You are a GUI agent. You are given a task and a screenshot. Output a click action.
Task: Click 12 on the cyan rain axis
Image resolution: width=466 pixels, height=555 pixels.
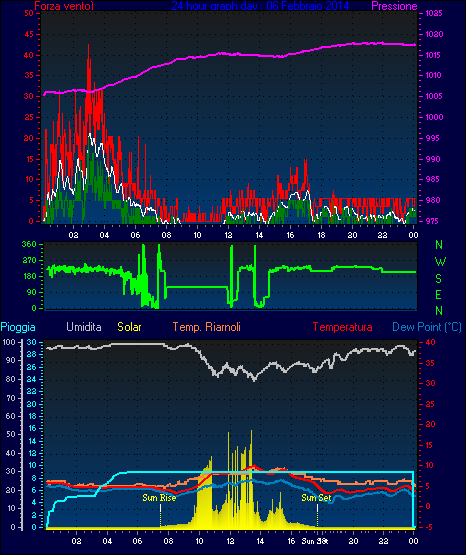pos(32,453)
